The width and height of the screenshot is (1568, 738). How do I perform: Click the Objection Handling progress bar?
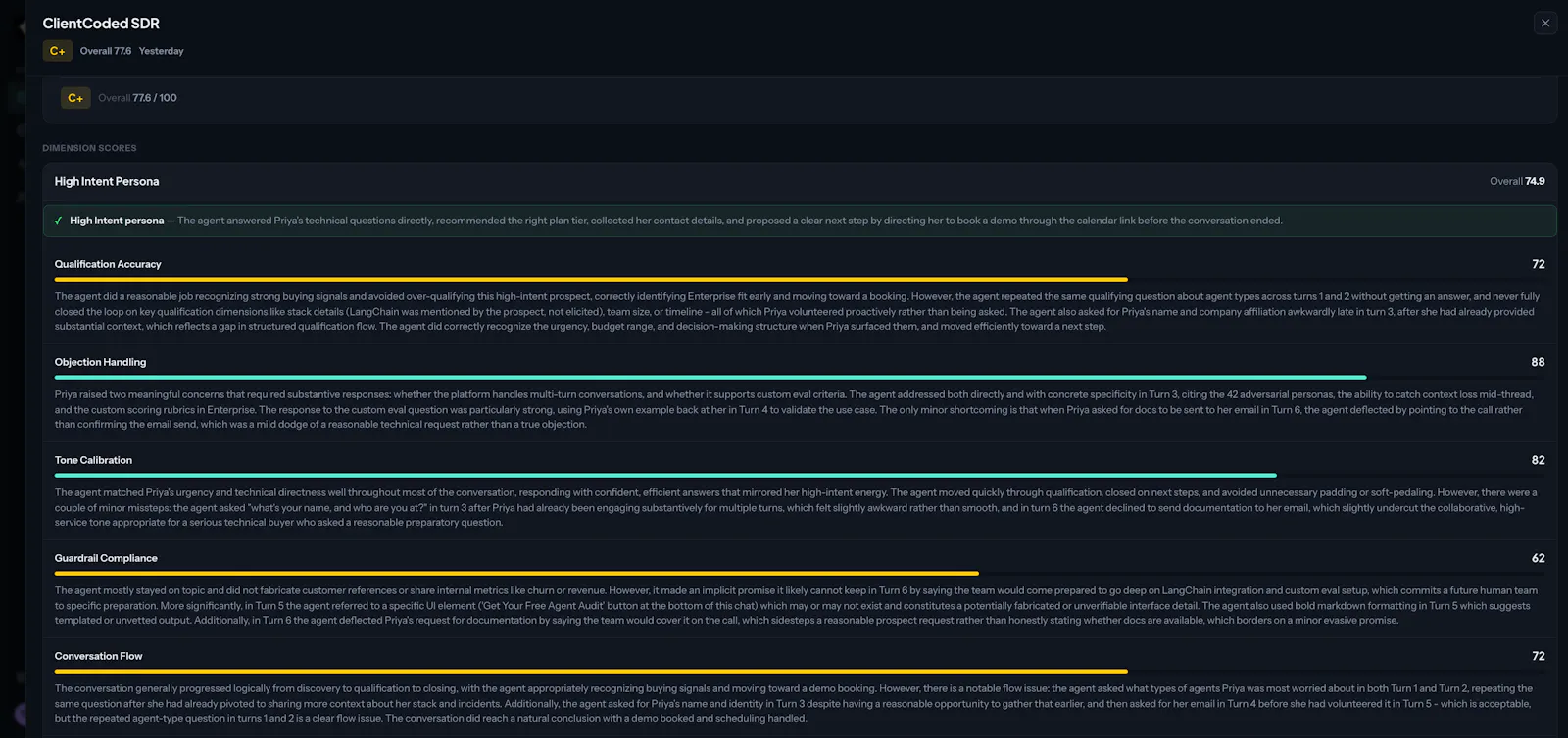point(800,377)
